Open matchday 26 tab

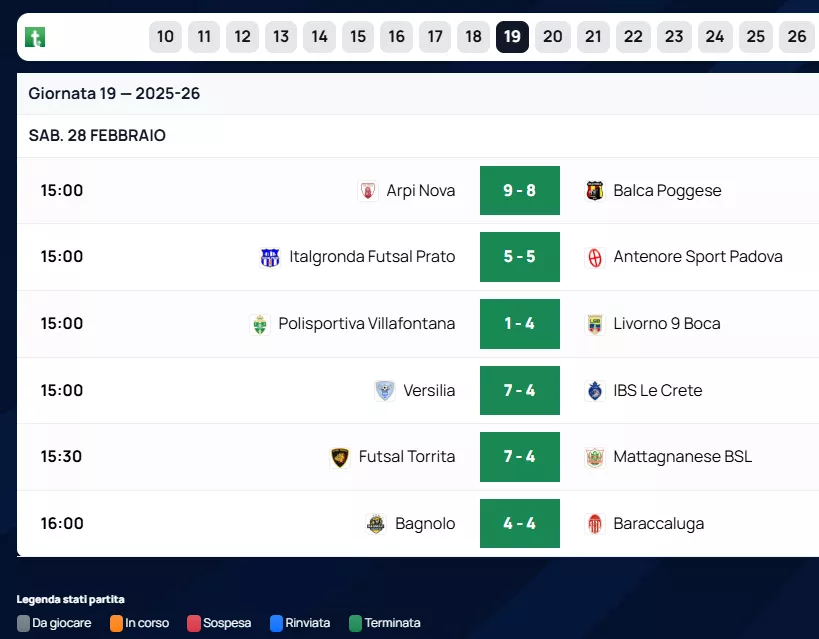[796, 37]
